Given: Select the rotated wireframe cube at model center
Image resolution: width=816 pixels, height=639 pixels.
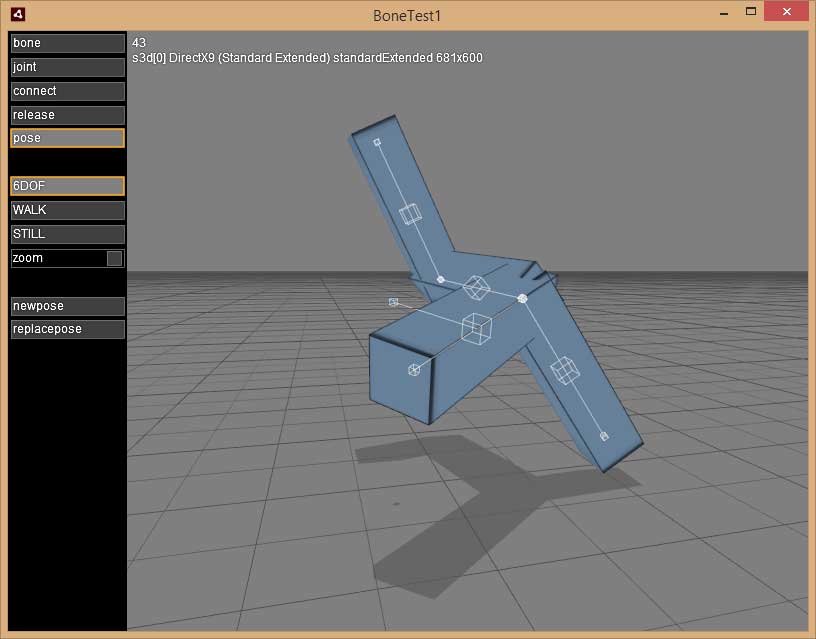Looking at the screenshot, I should point(476,288).
